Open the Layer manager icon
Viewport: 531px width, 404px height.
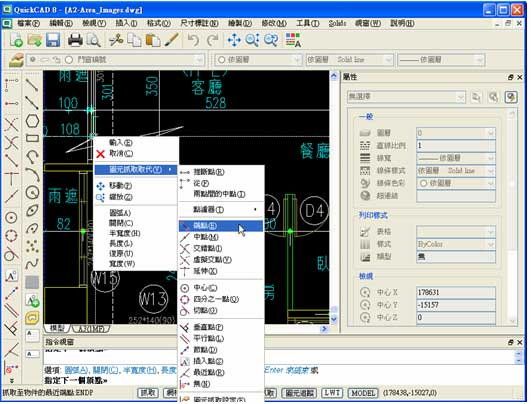(16, 60)
